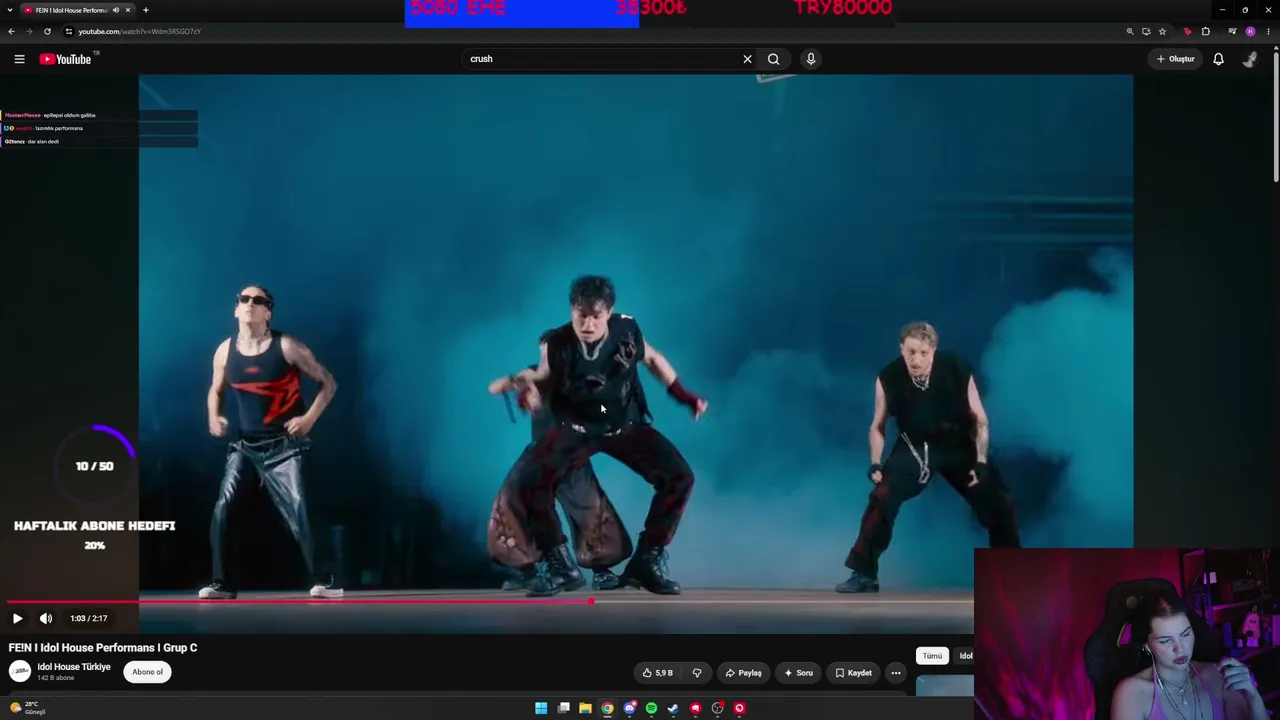Click the magnifier search button
1280x720 pixels.
pos(773,59)
